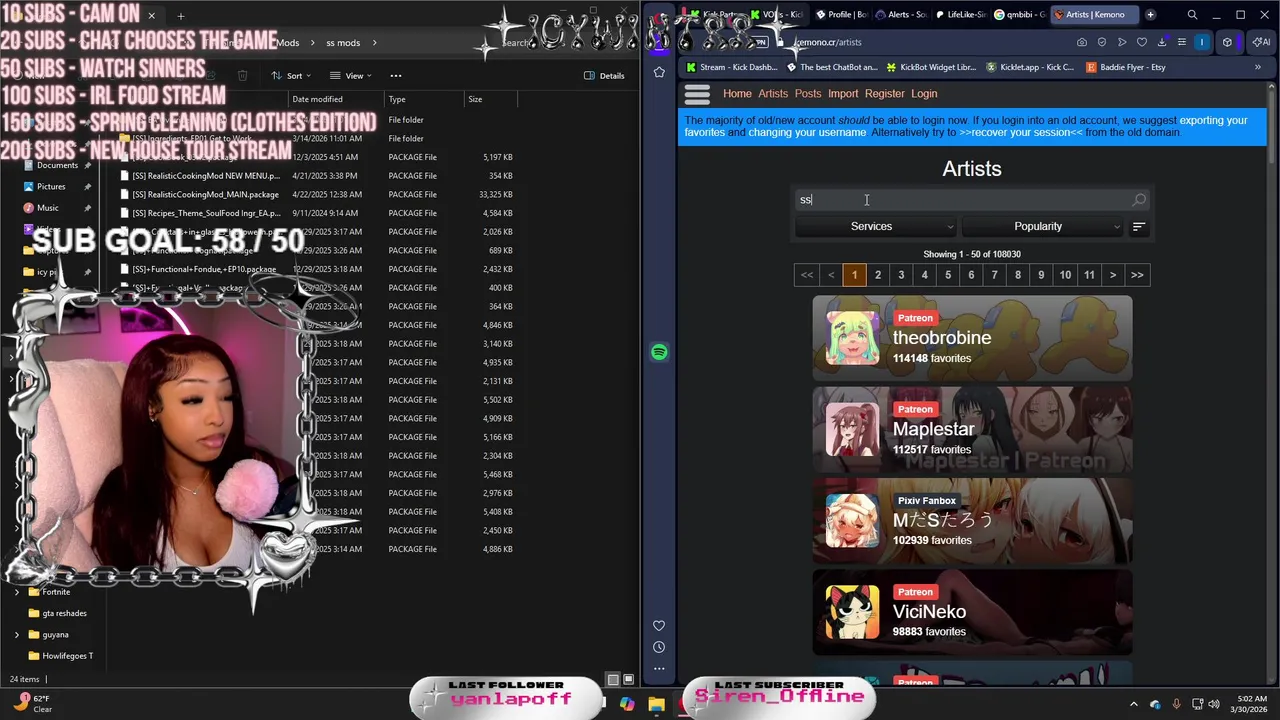Open the Services filter dropdown
This screenshot has height=720, width=1280.
pyautogui.click(x=876, y=227)
